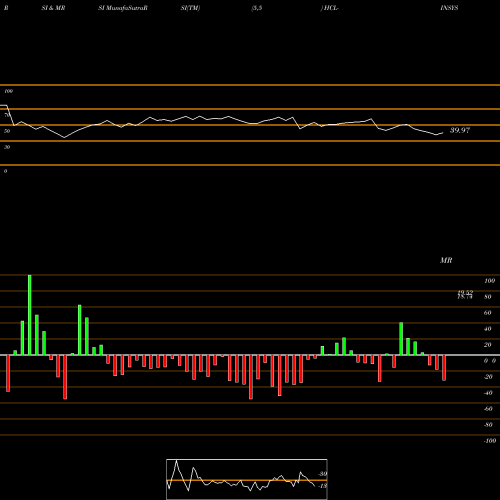Click the -80 label on the MR axis

(488, 425)
